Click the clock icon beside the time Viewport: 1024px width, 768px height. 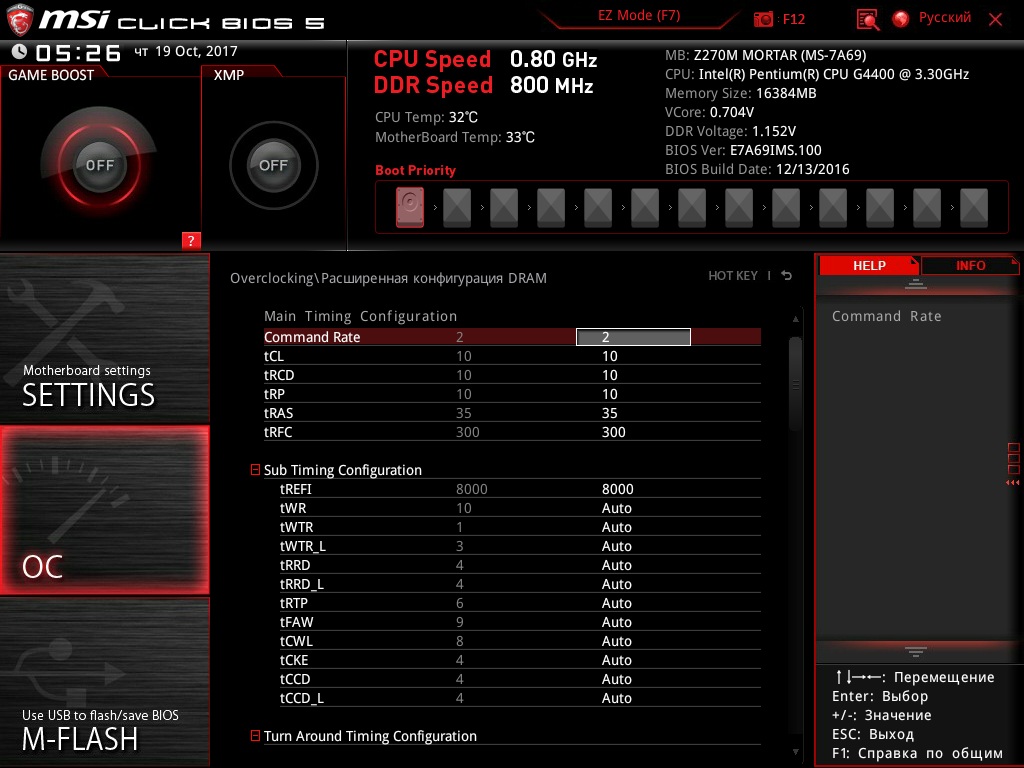pyautogui.click(x=19, y=52)
